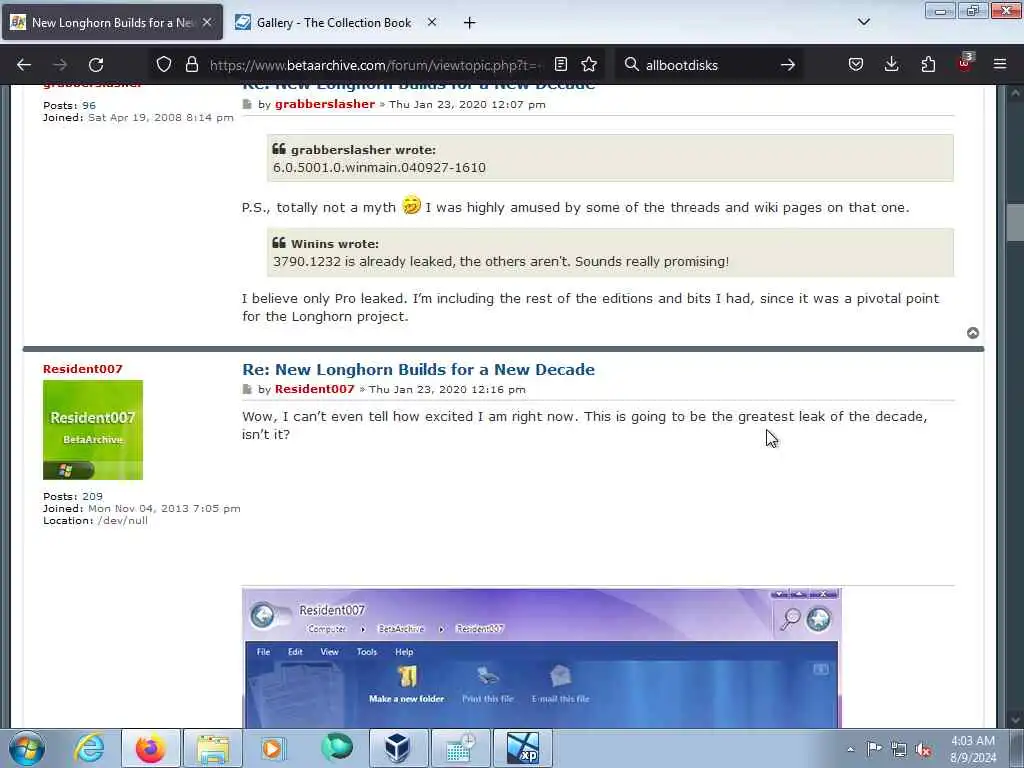1024x768 pixels.
Task: View site security padlock info
Action: 191,65
